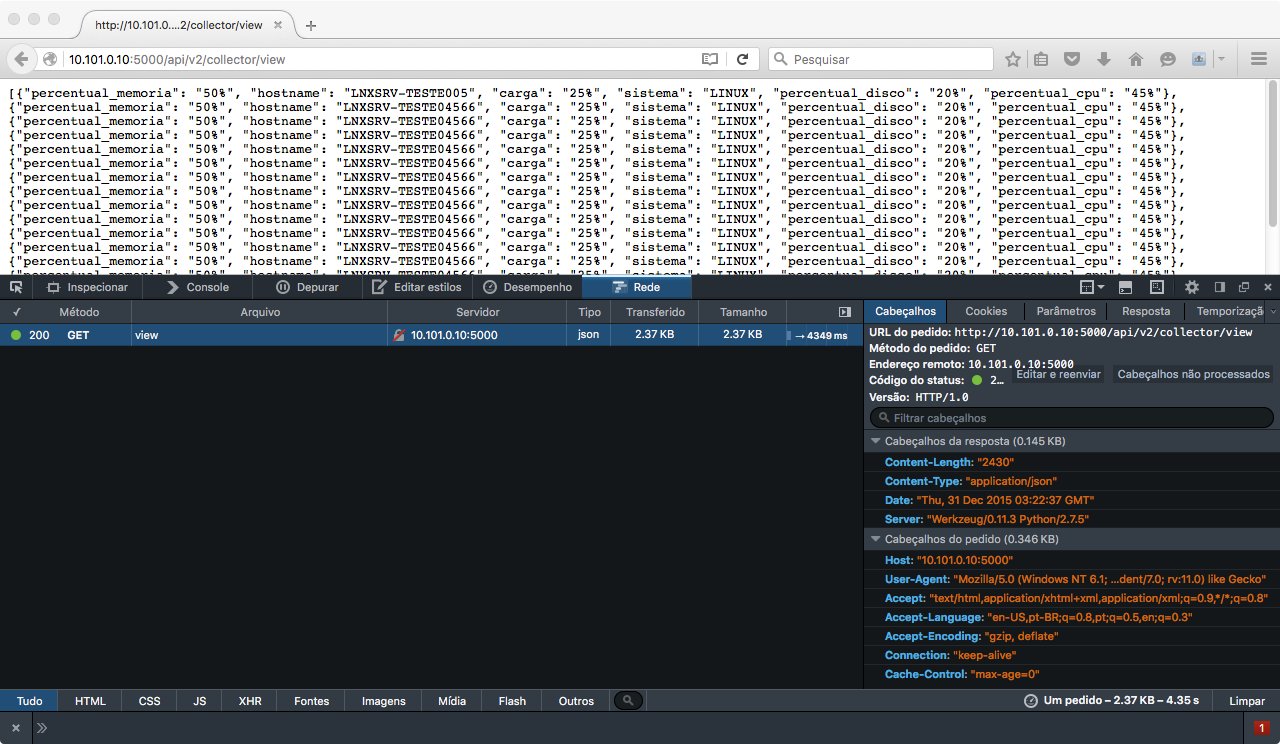Screen dimensions: 1280x744
Task: Click Cabeçalhos não processados button
Action: pos(1193,374)
